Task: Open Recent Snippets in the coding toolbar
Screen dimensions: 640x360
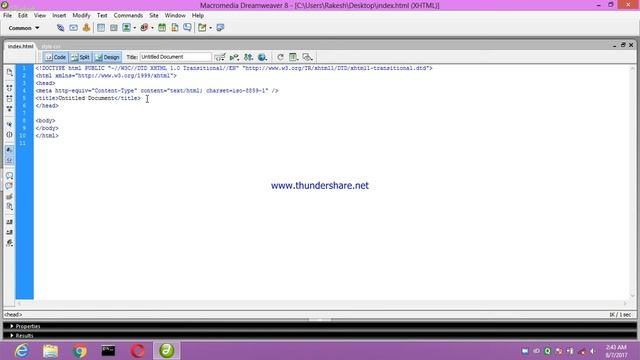Action: tap(9, 207)
